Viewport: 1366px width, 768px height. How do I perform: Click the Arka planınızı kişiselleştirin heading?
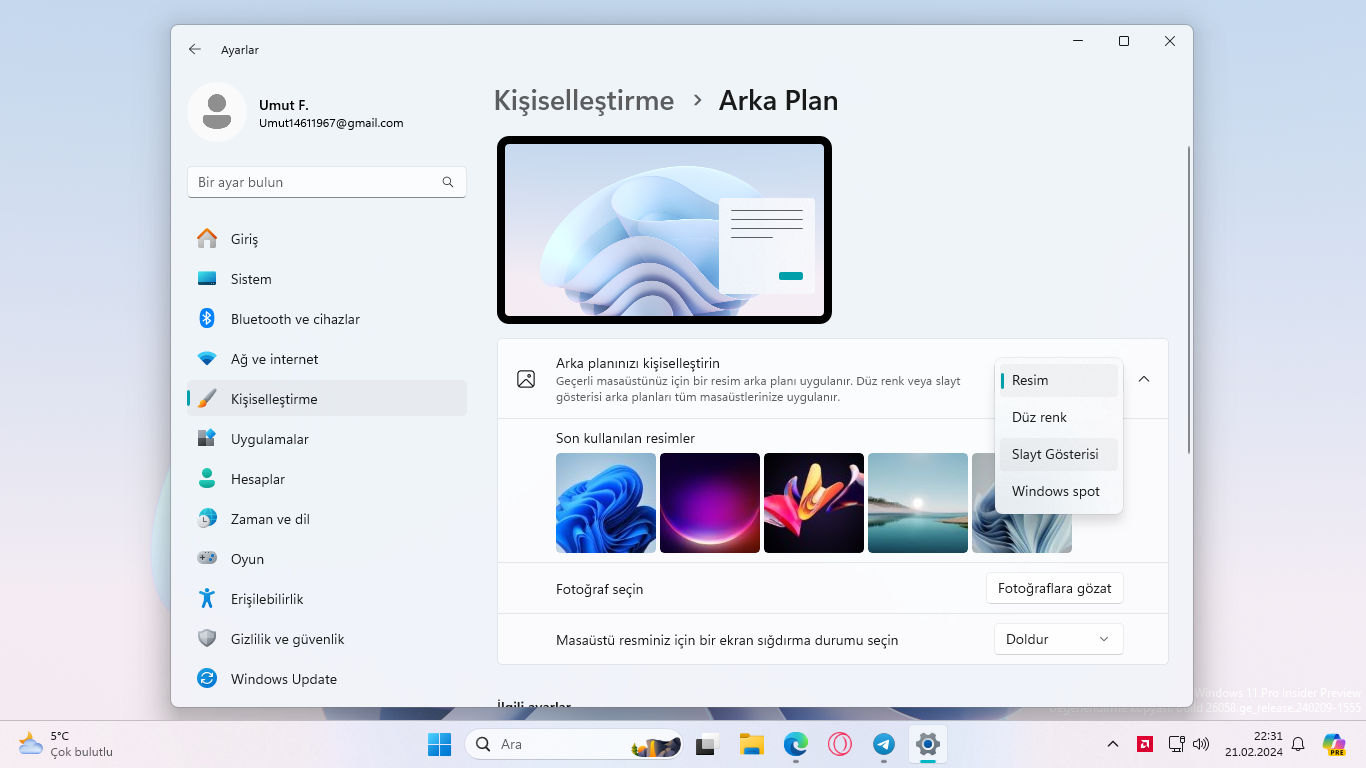pos(638,363)
